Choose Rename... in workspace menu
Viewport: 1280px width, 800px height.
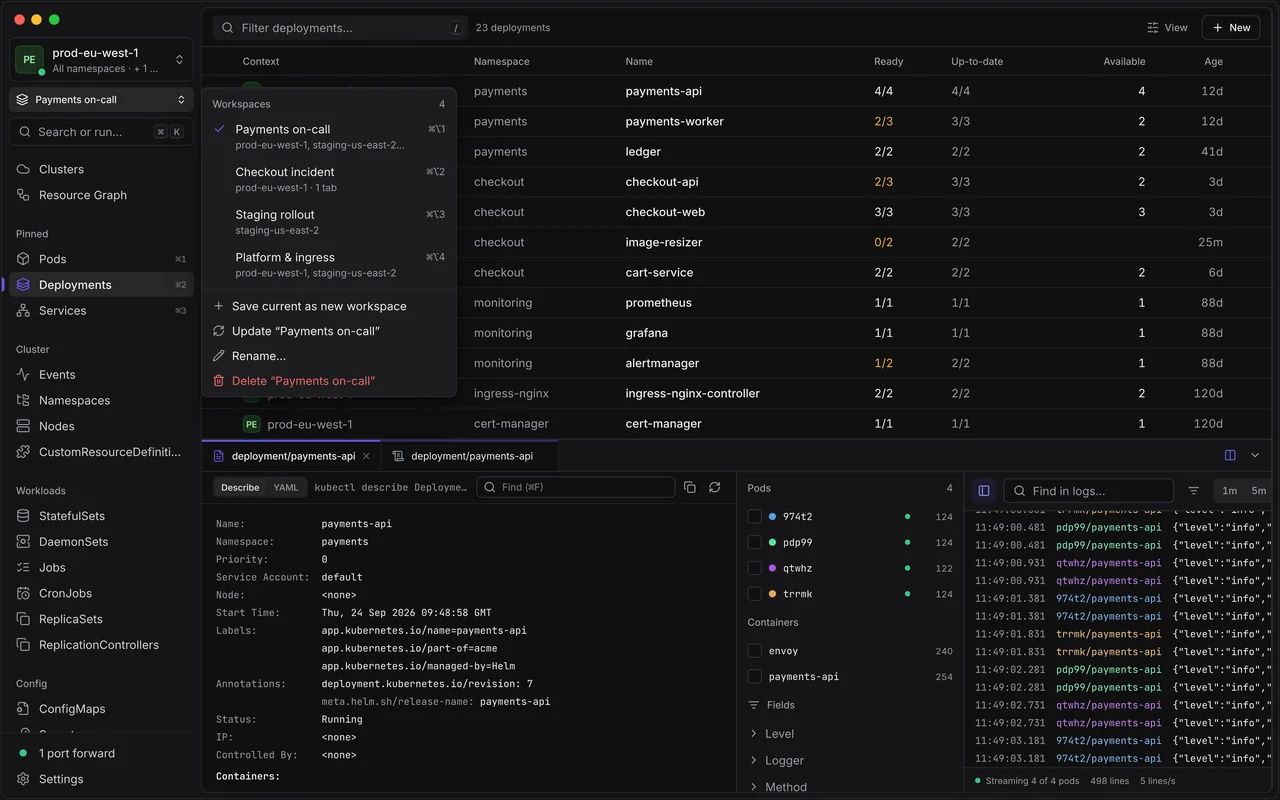point(329,356)
